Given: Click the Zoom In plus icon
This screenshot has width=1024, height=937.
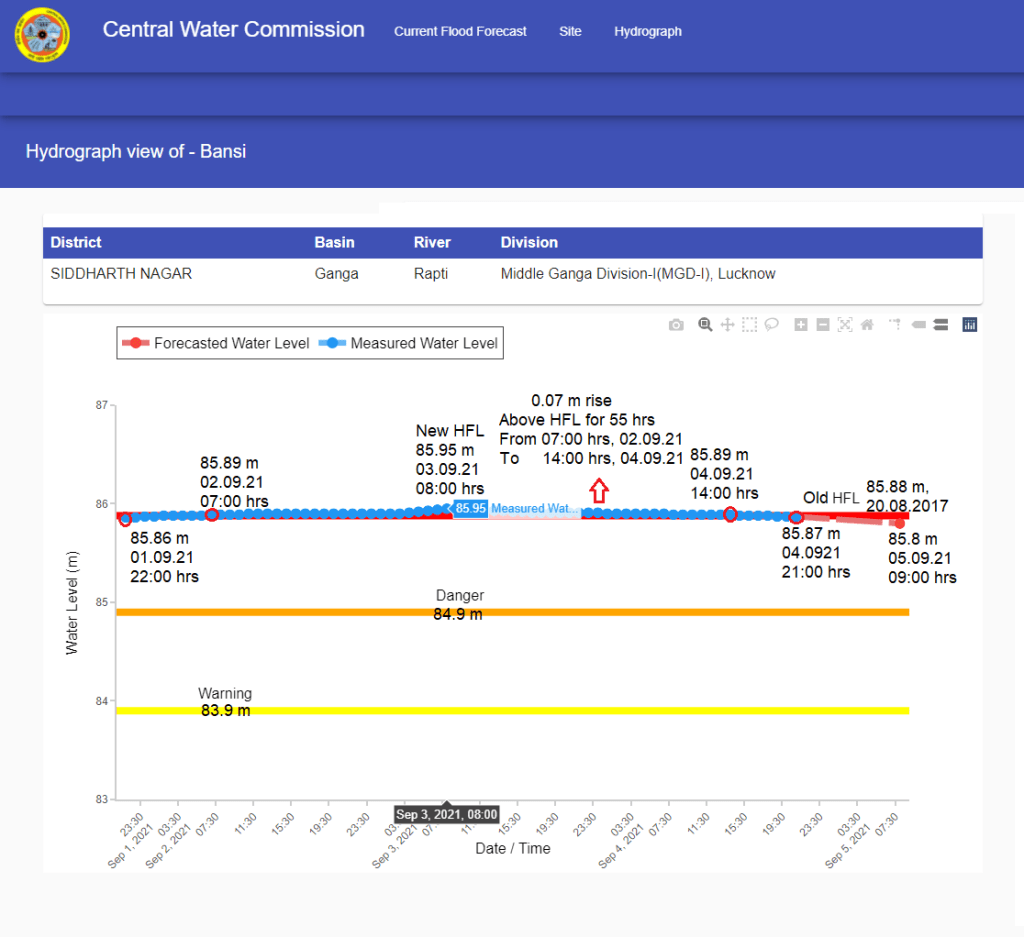Looking at the screenshot, I should coord(800,325).
